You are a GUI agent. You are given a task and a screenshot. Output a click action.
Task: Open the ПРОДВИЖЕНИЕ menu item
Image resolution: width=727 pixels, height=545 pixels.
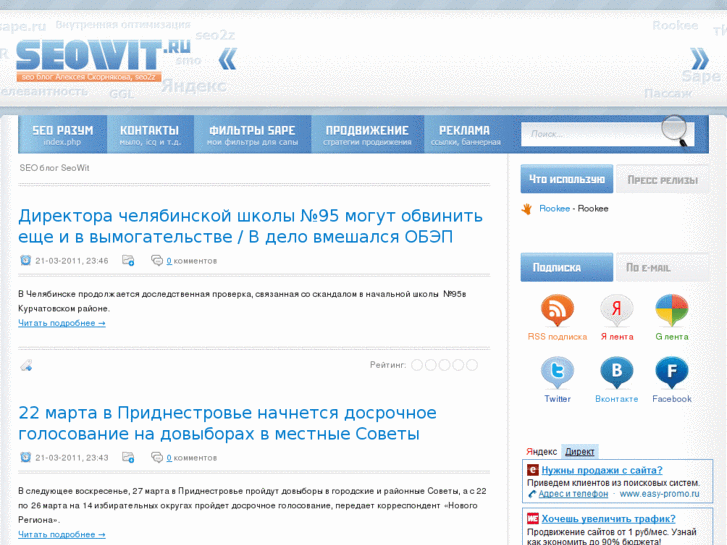coord(367,135)
